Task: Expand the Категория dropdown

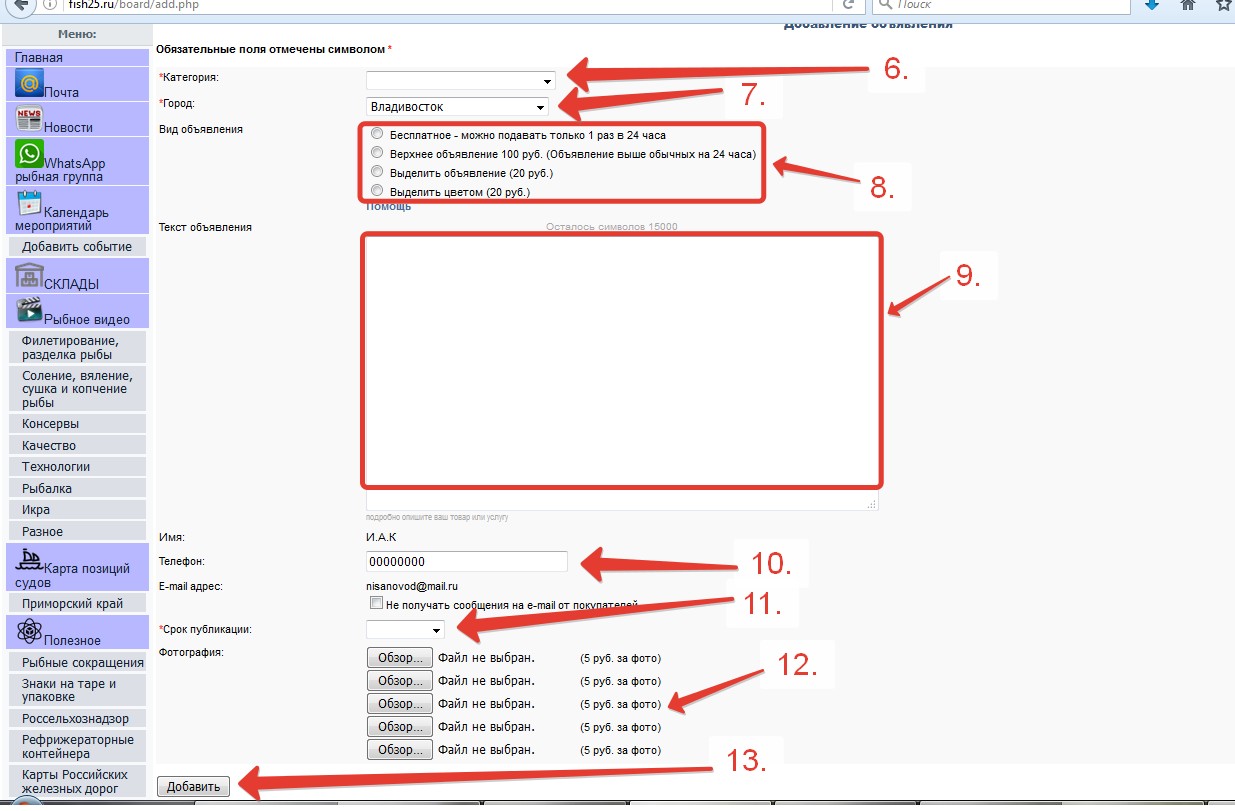Action: pos(460,81)
